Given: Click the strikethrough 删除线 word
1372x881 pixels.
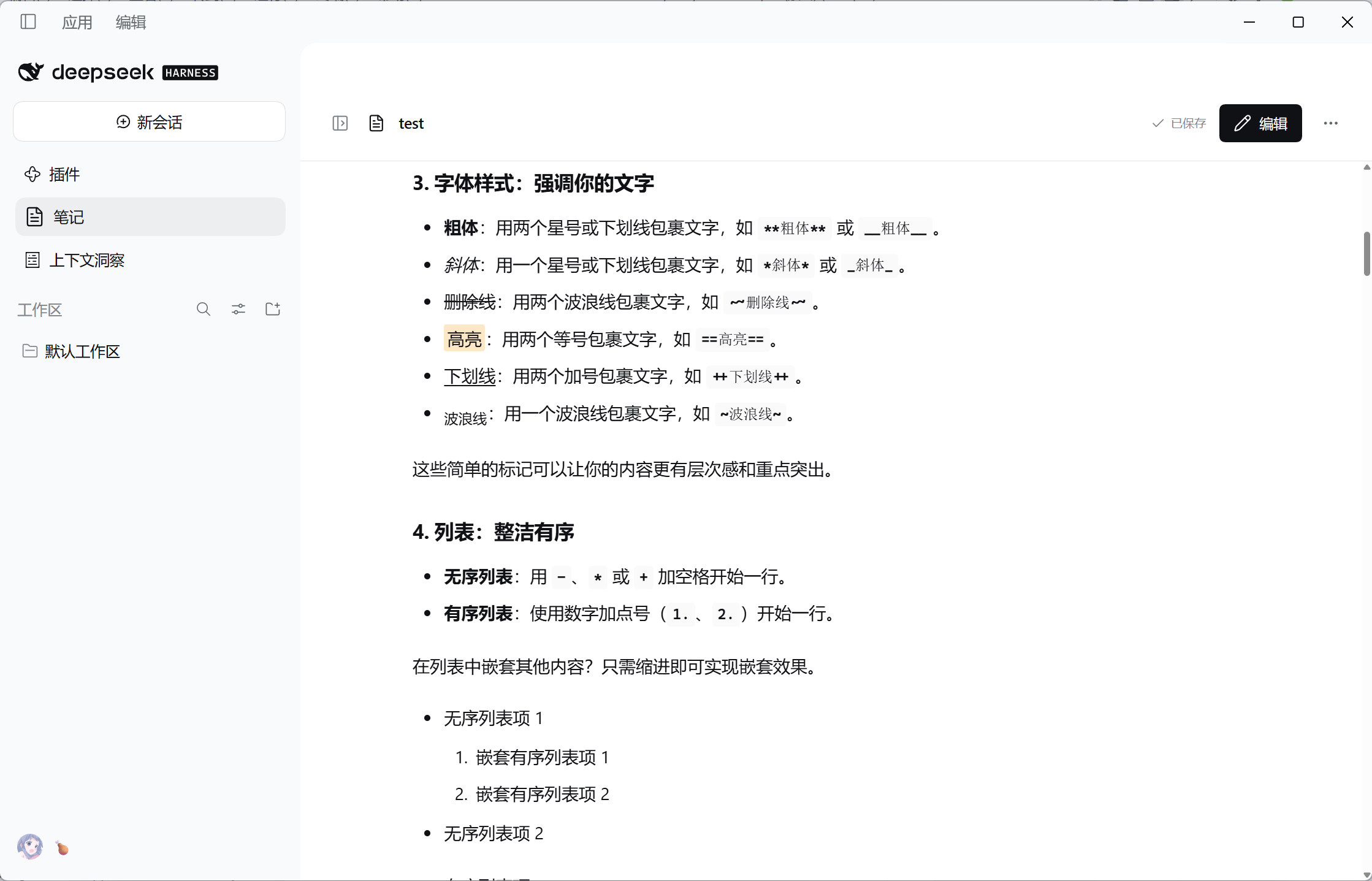Looking at the screenshot, I should tap(470, 302).
